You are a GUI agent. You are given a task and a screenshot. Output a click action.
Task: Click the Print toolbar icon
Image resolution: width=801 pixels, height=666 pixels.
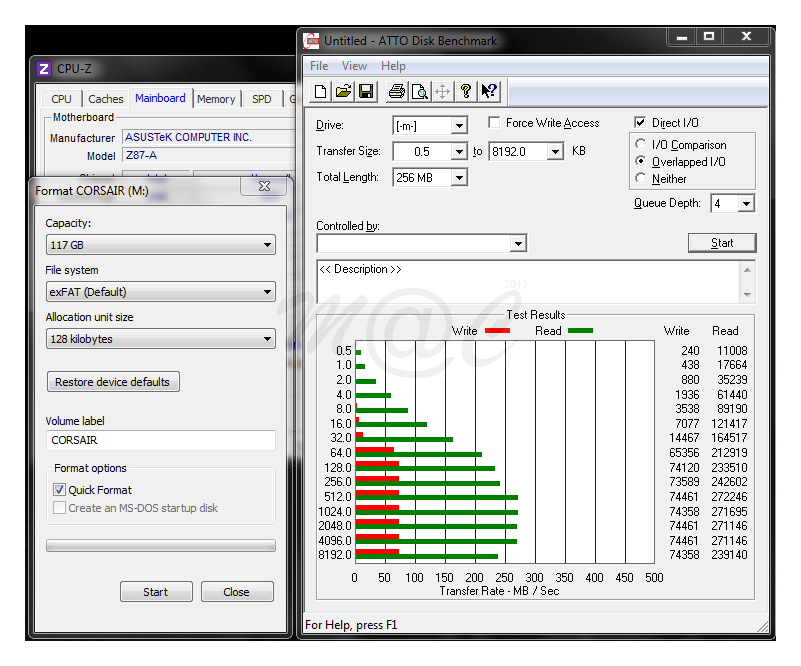coord(397,92)
